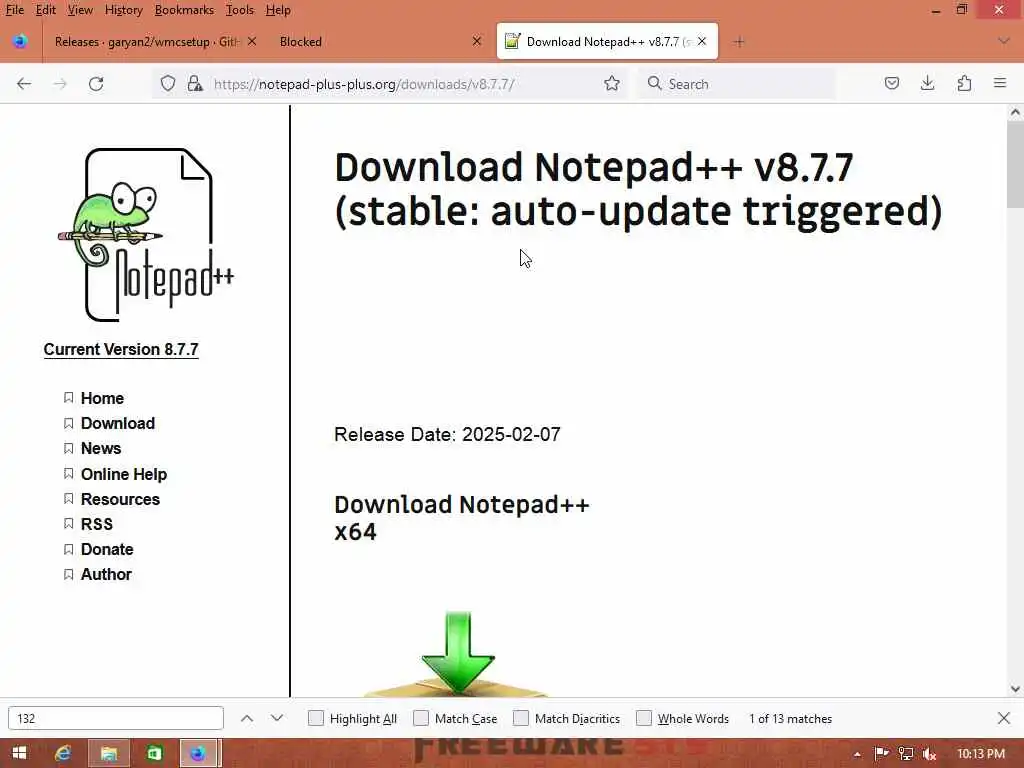1024x768 pixels.
Task: Open the News sidebar link
Action: point(101,449)
